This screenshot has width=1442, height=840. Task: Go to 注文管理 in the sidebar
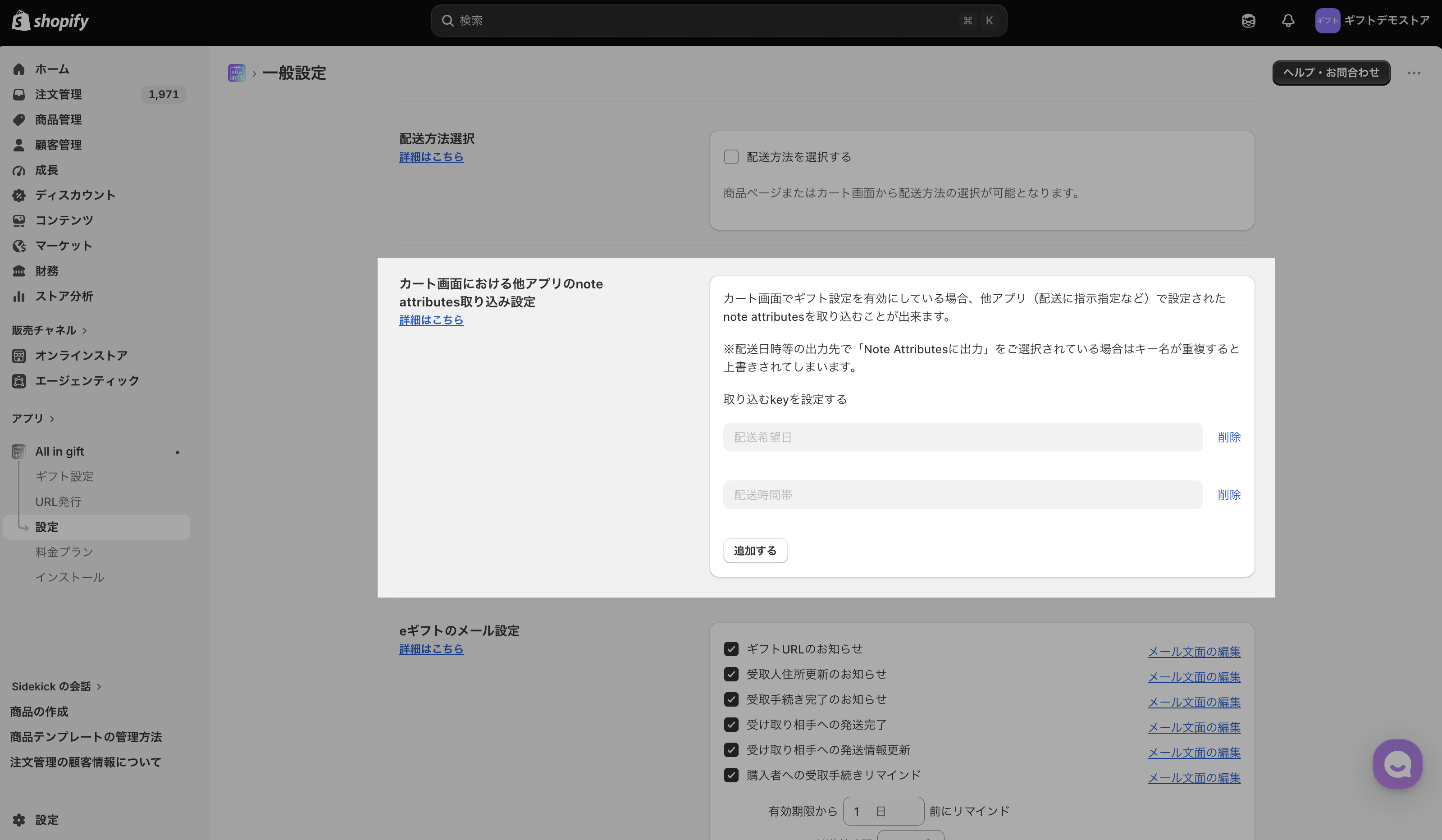coord(59,95)
